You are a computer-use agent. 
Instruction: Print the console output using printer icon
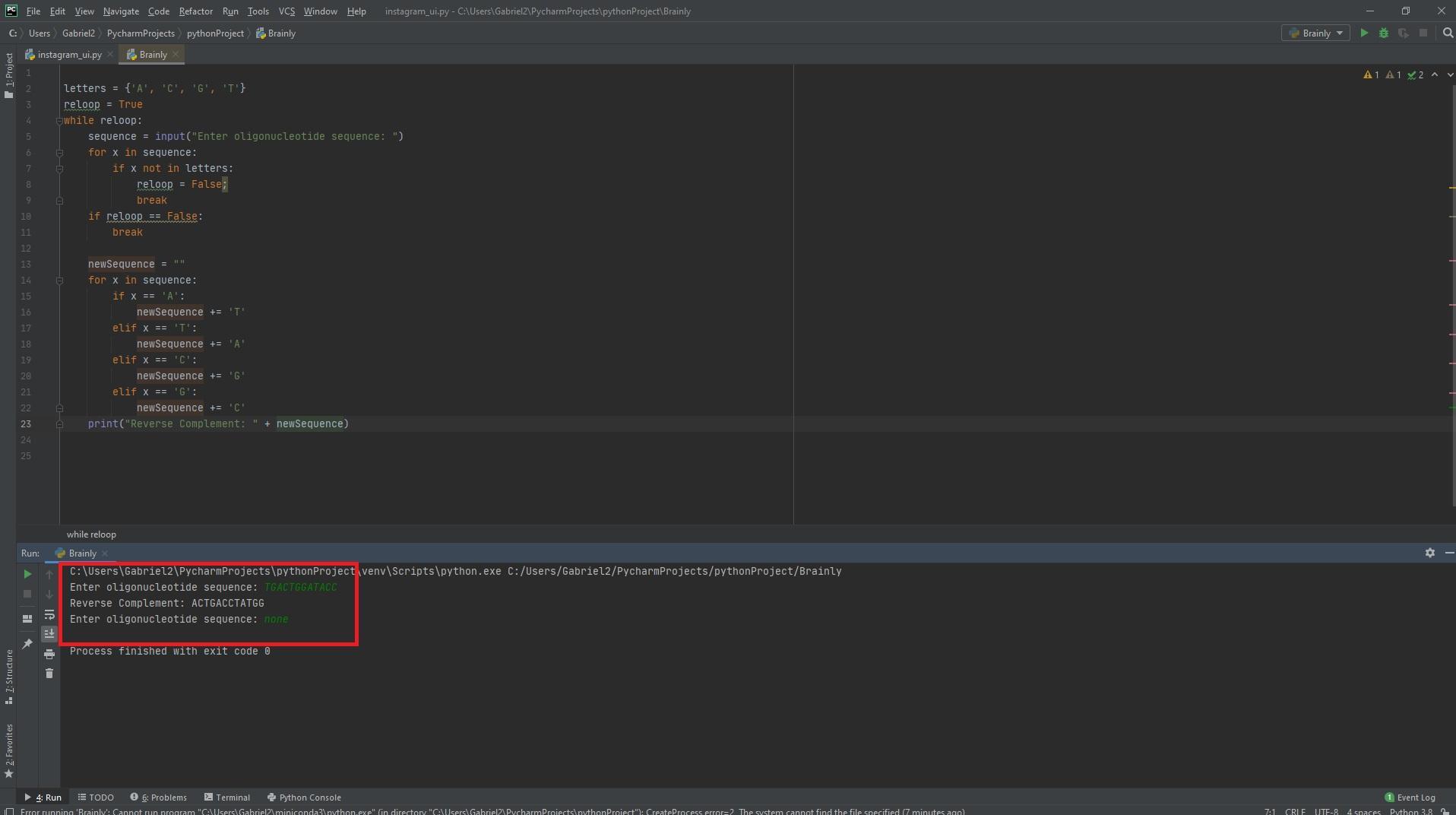(49, 654)
